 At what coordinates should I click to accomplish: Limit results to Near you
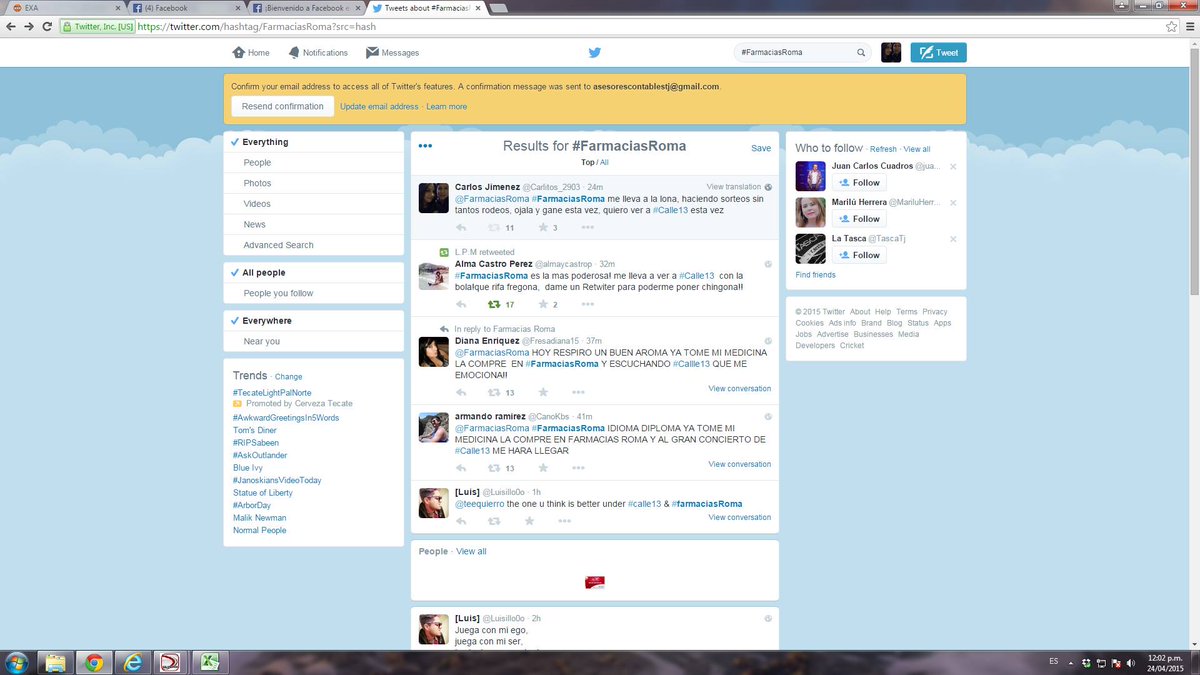click(314, 341)
